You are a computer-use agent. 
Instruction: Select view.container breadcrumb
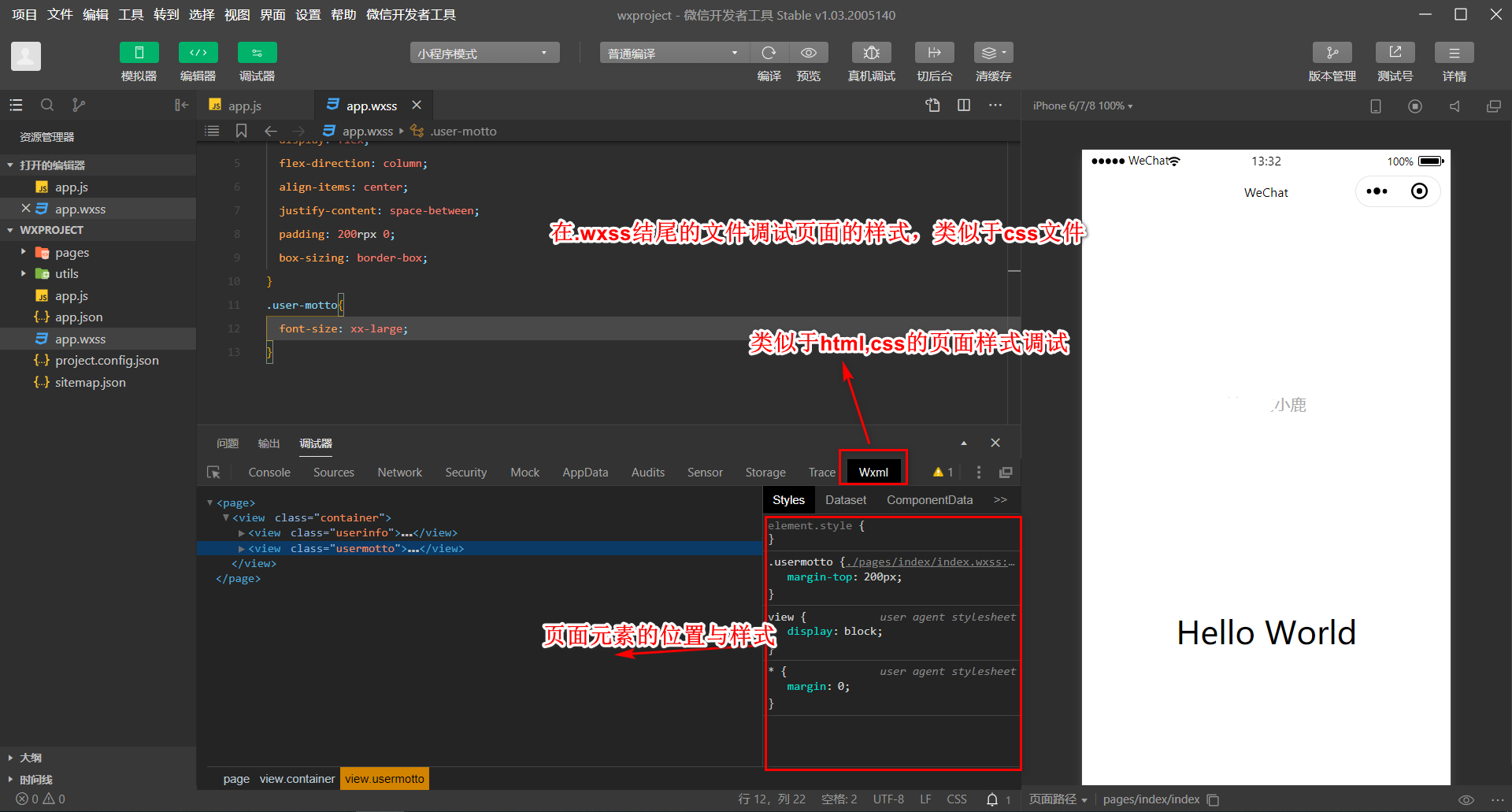pos(297,778)
